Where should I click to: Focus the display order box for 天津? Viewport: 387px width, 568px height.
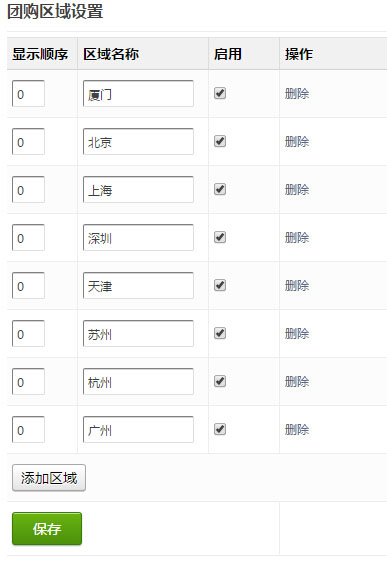[x=28, y=285]
